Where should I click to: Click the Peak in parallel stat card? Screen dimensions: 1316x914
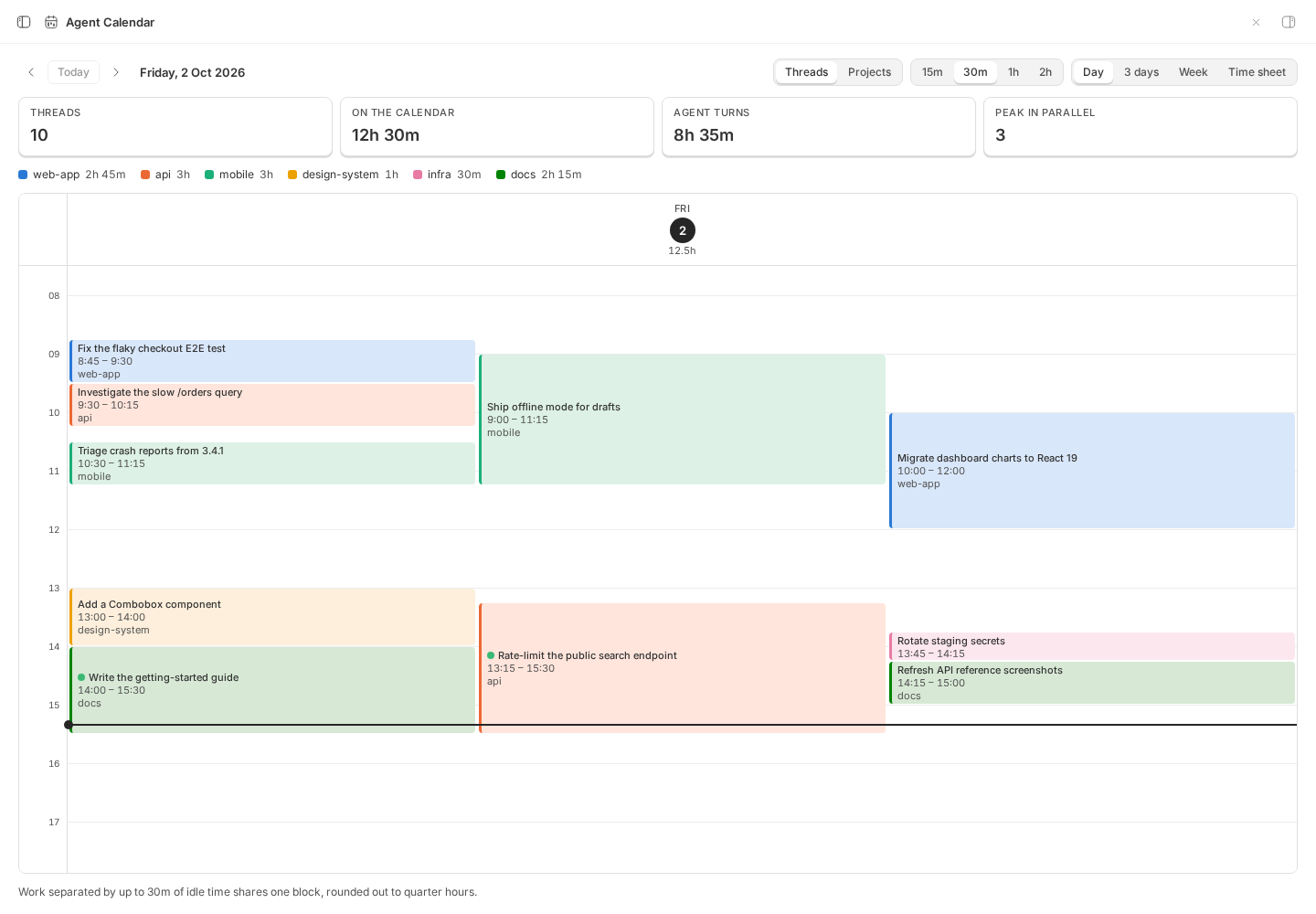[1141, 127]
